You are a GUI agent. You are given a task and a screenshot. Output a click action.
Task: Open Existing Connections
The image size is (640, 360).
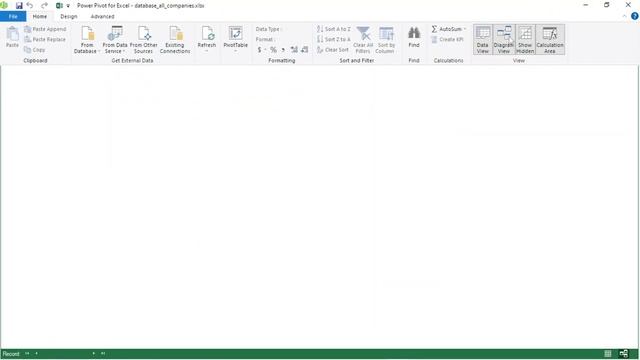tap(175, 40)
